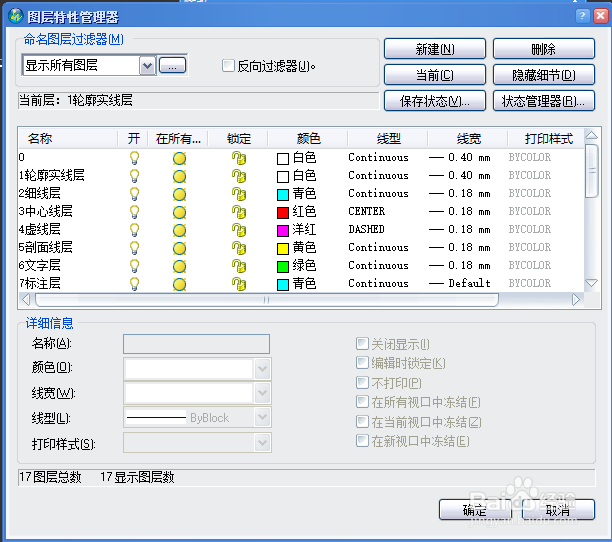Click the freeze sun icon for 6文字层
612x542 pixels.
(180, 266)
